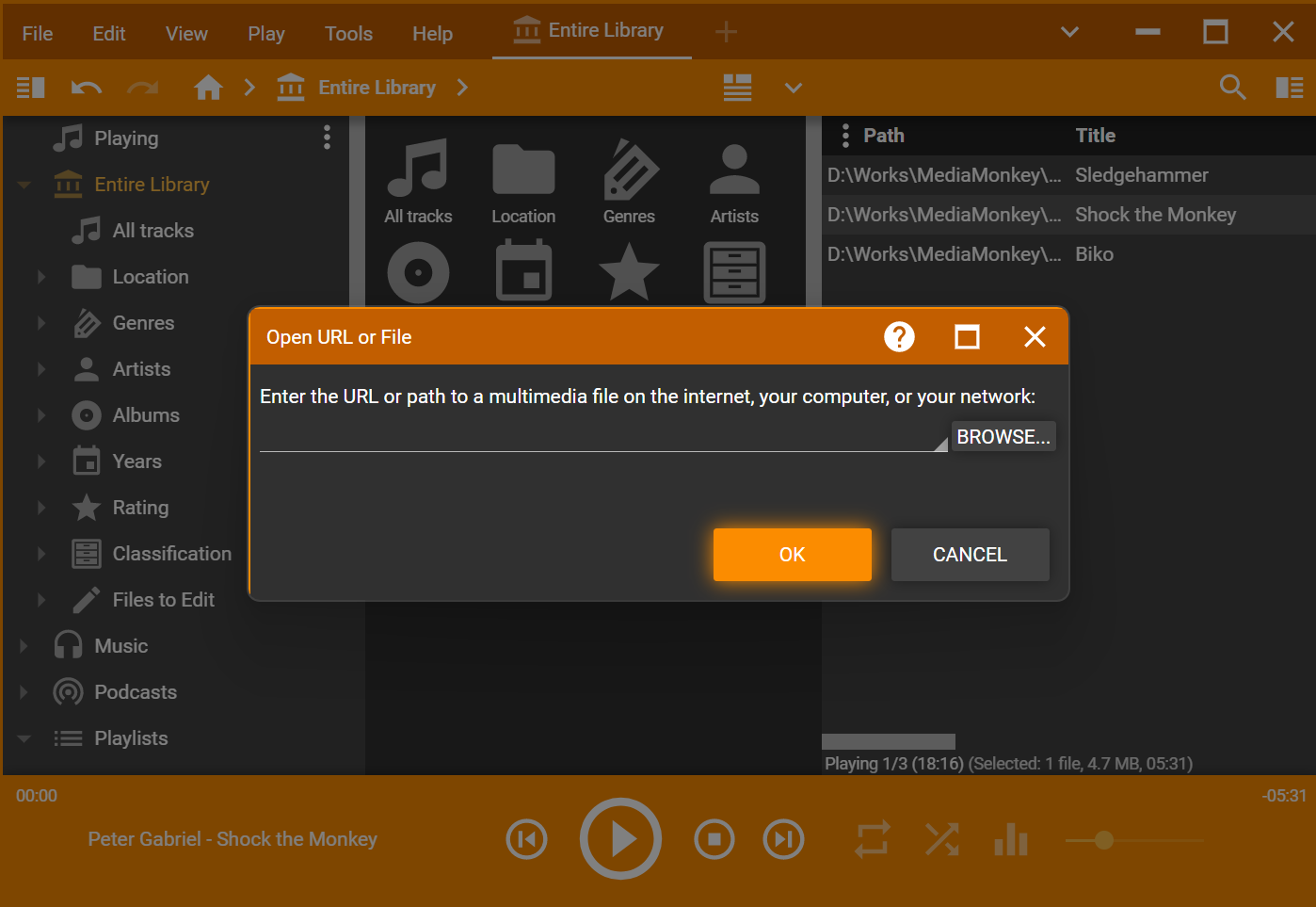Go to the previous track
The height and width of the screenshot is (907, 1316).
(x=526, y=839)
